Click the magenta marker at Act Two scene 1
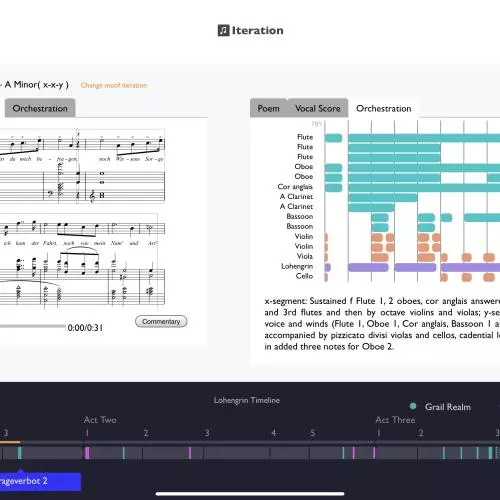The image size is (500, 500). [87, 453]
